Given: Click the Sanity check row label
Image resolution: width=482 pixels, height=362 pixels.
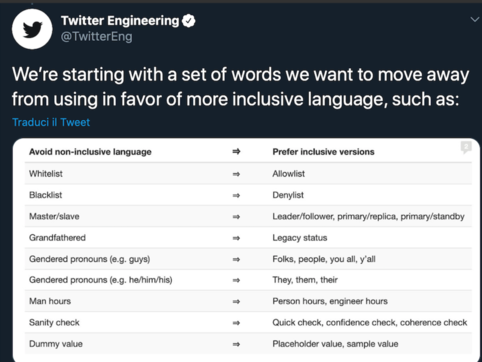Looking at the screenshot, I should coord(54,323).
